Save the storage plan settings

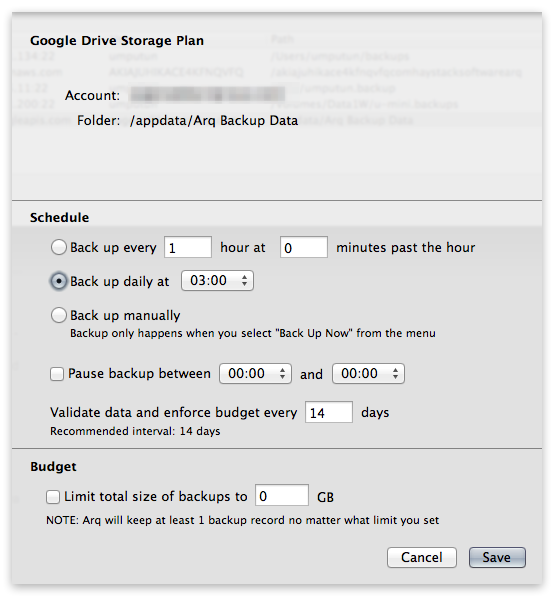[497, 557]
